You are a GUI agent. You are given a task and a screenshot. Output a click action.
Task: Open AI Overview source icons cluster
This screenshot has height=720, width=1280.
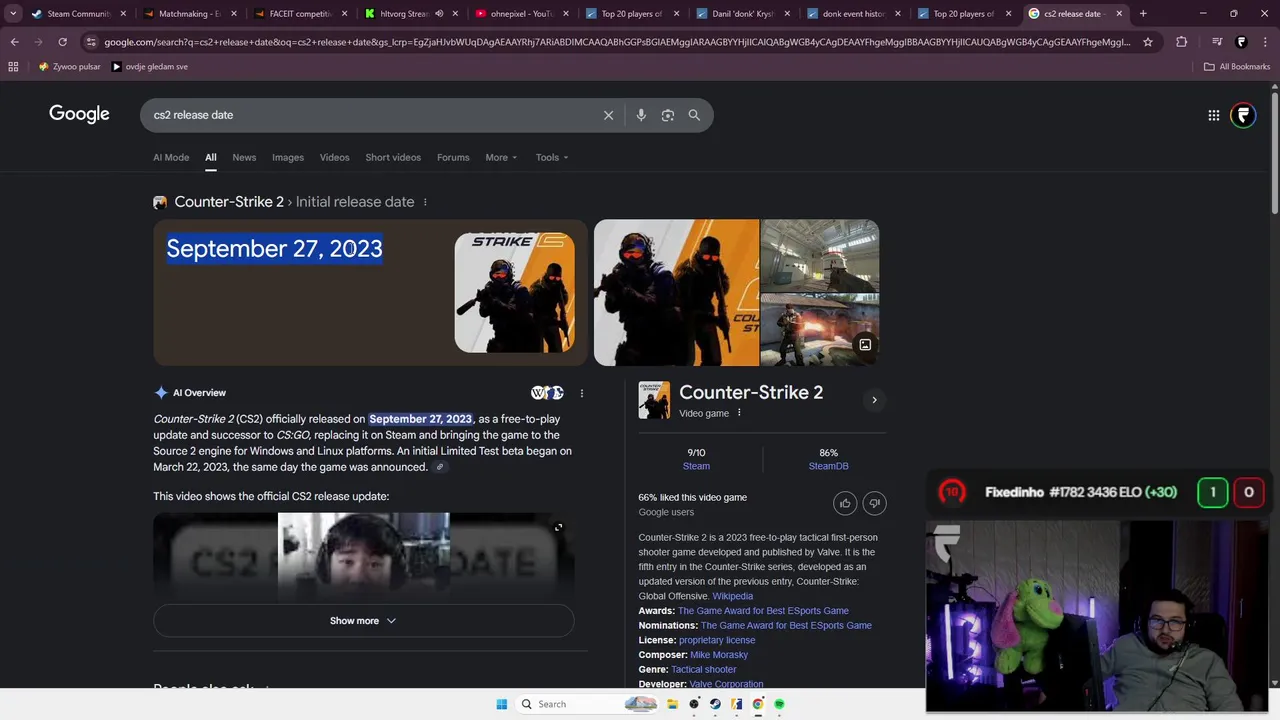click(547, 393)
